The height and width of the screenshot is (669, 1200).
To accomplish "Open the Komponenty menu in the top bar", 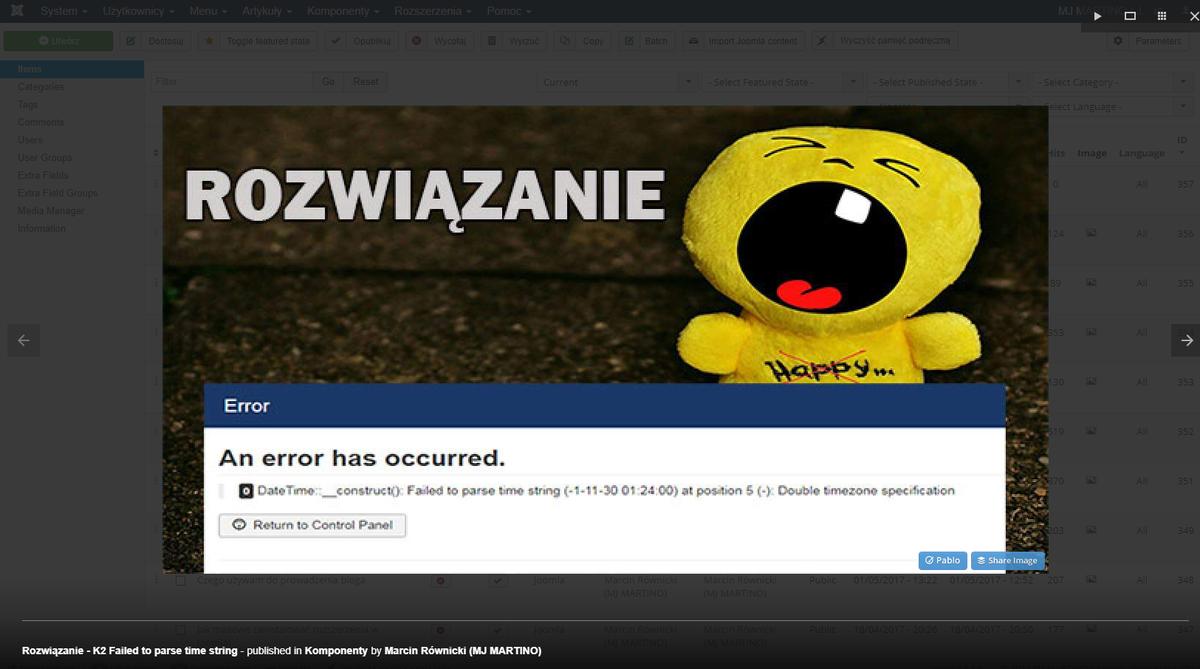I will pos(342,11).
